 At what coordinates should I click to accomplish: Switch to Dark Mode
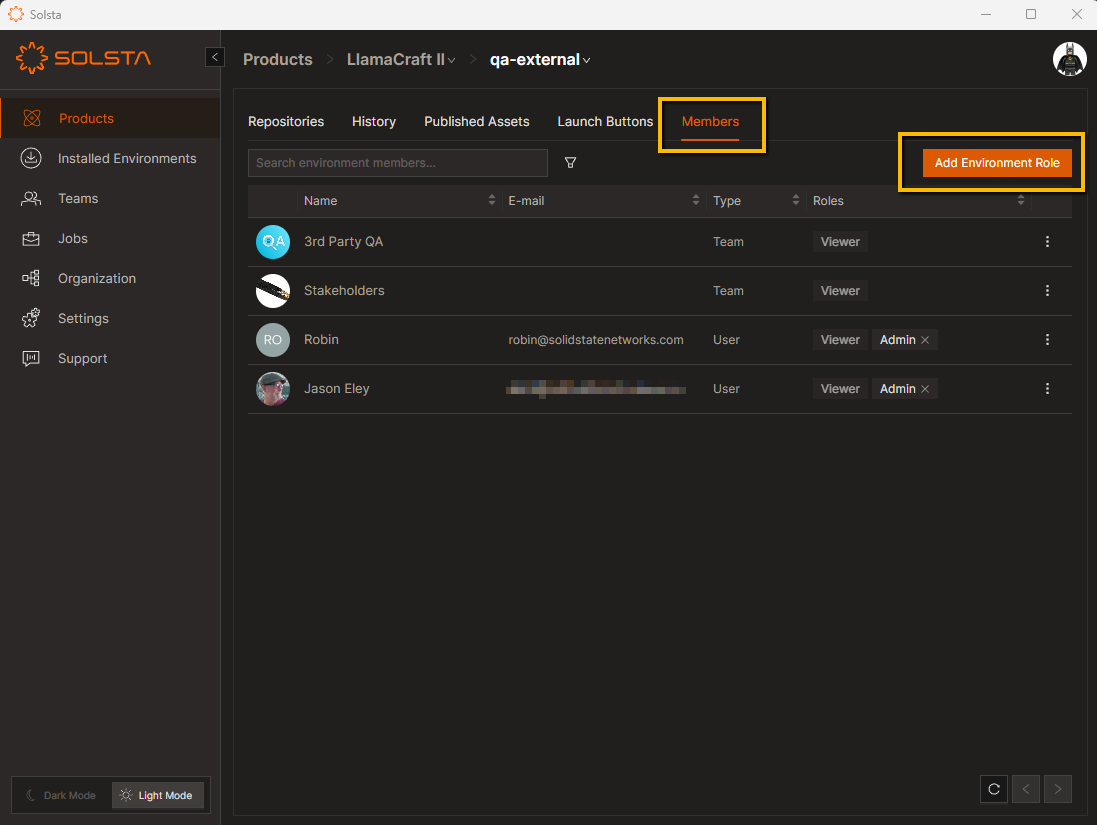pos(62,795)
